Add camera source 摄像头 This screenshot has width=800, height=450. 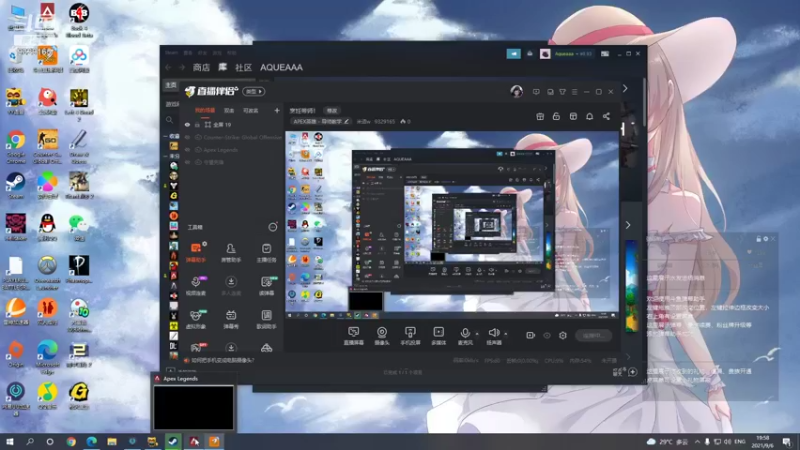pyautogui.click(x=382, y=336)
